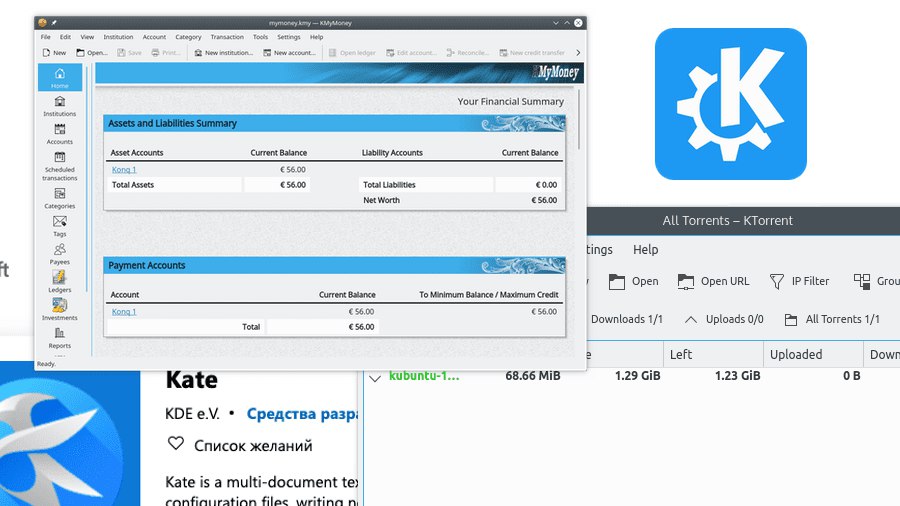The height and width of the screenshot is (506, 900).
Task: Click New file toolbar button in KMyMoney
Action: pyautogui.click(x=55, y=53)
